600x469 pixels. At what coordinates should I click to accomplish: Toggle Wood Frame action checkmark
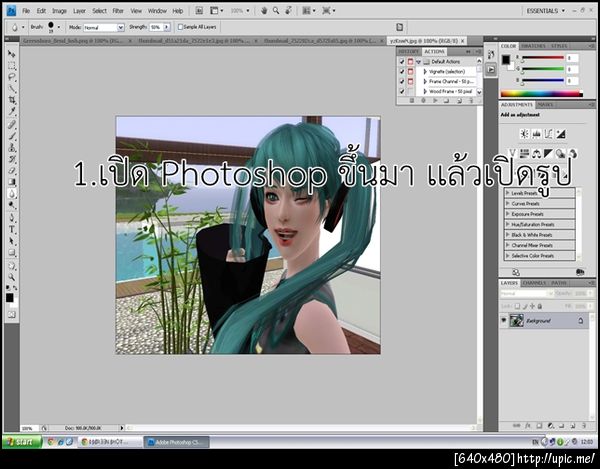click(402, 91)
